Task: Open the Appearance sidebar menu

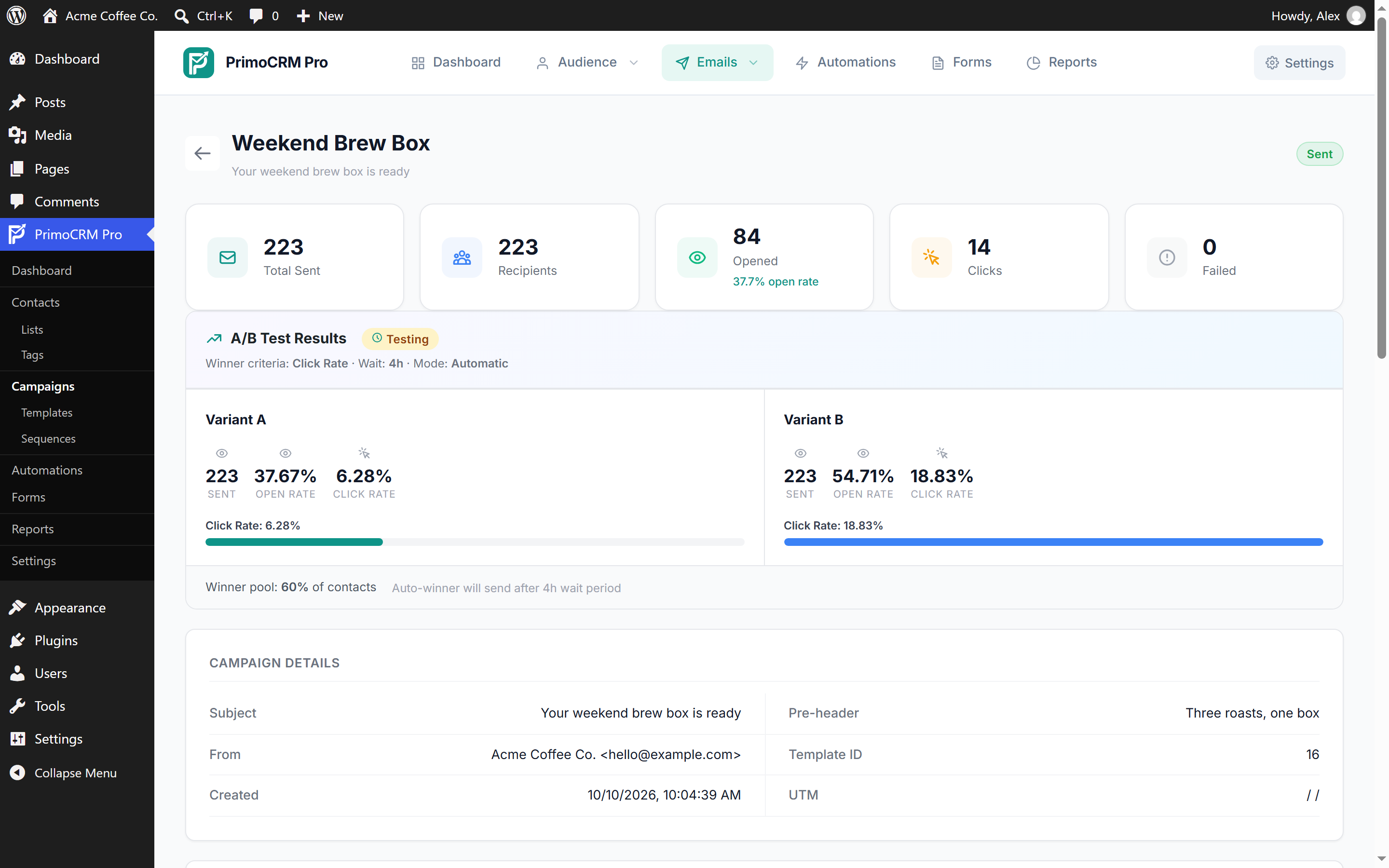Action: click(x=77, y=608)
